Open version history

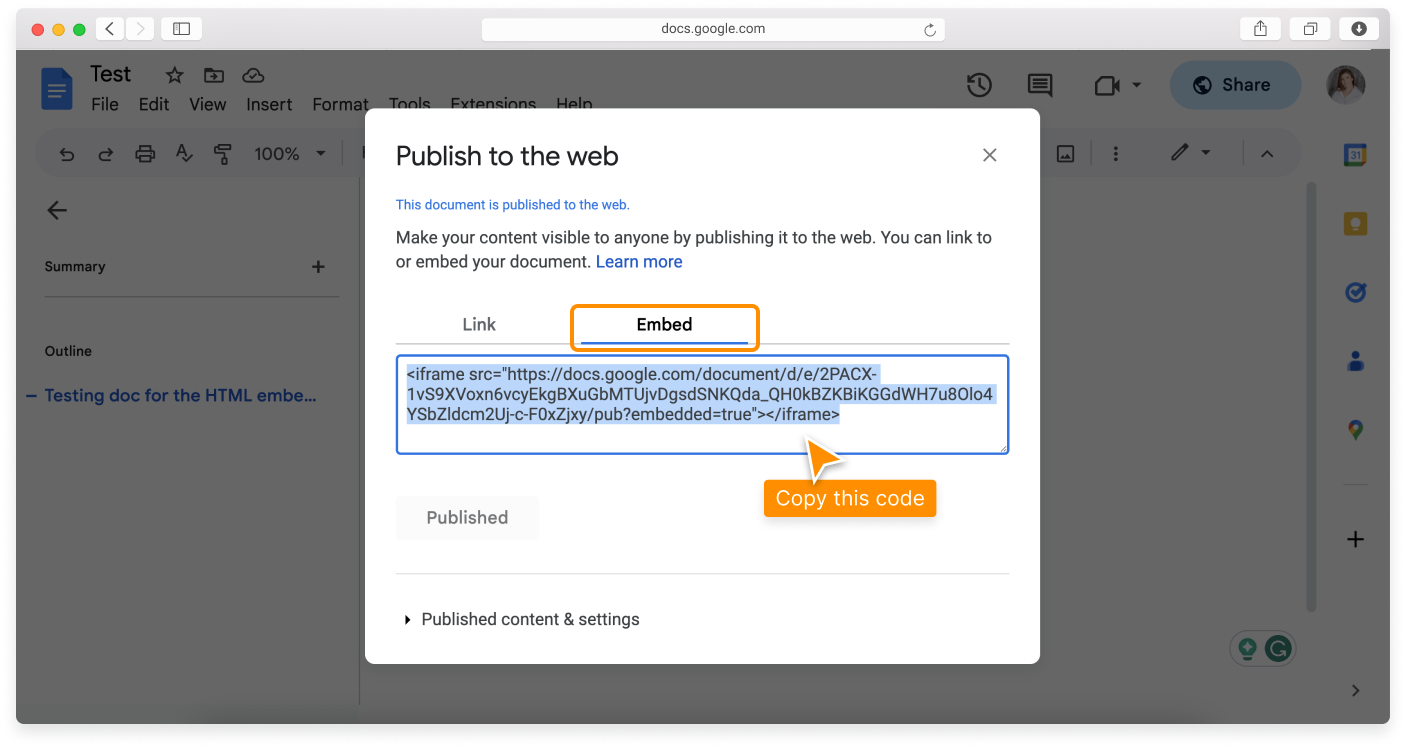click(979, 85)
